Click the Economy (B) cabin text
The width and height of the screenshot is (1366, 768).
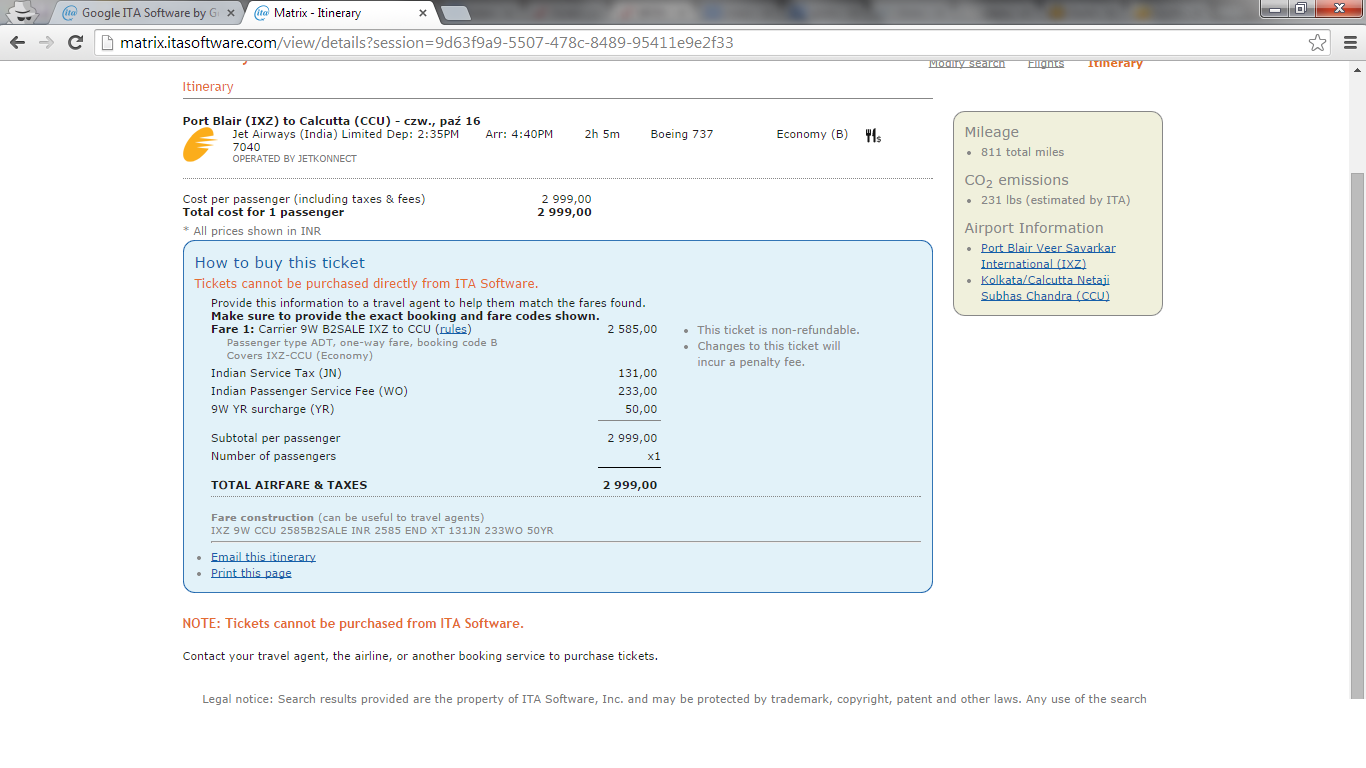coord(812,134)
